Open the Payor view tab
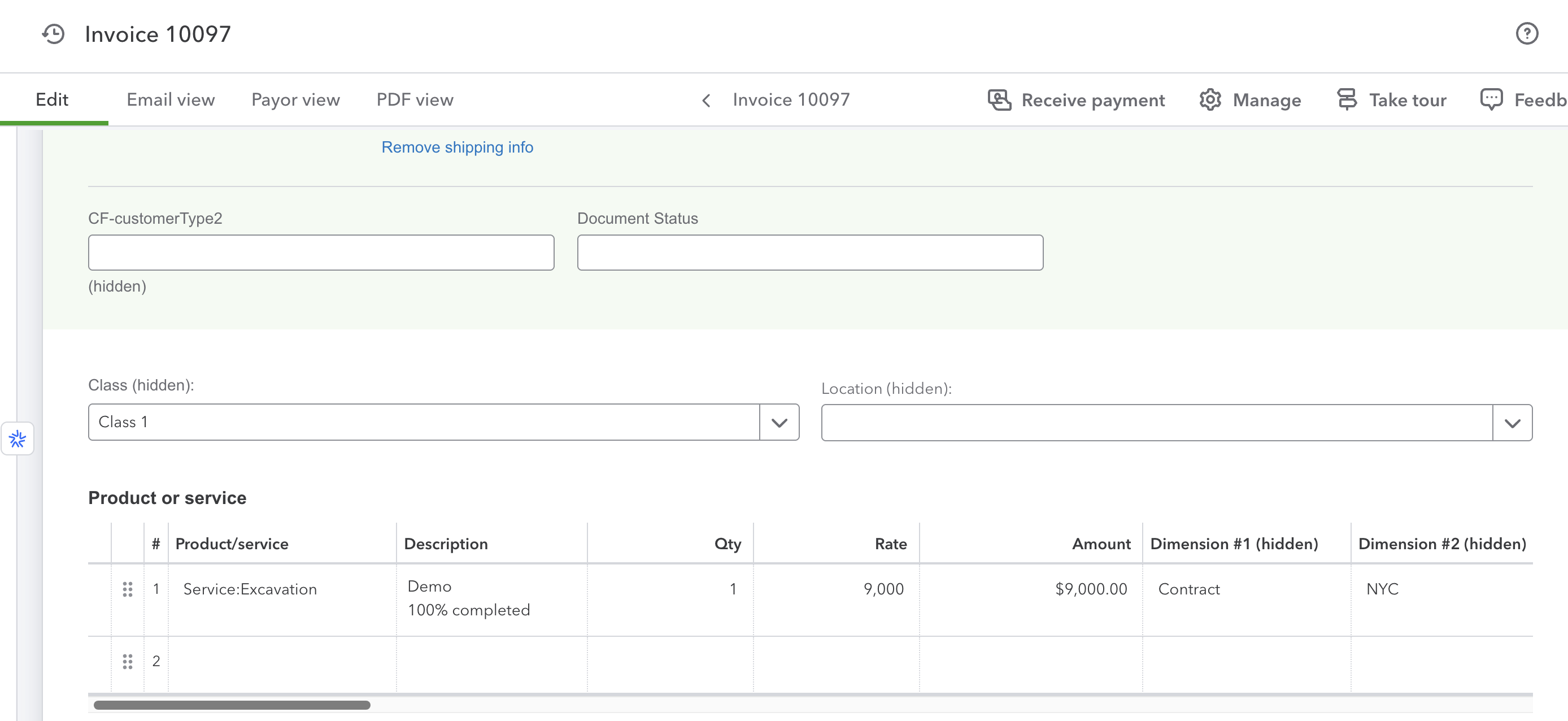1568x721 pixels. (x=295, y=100)
